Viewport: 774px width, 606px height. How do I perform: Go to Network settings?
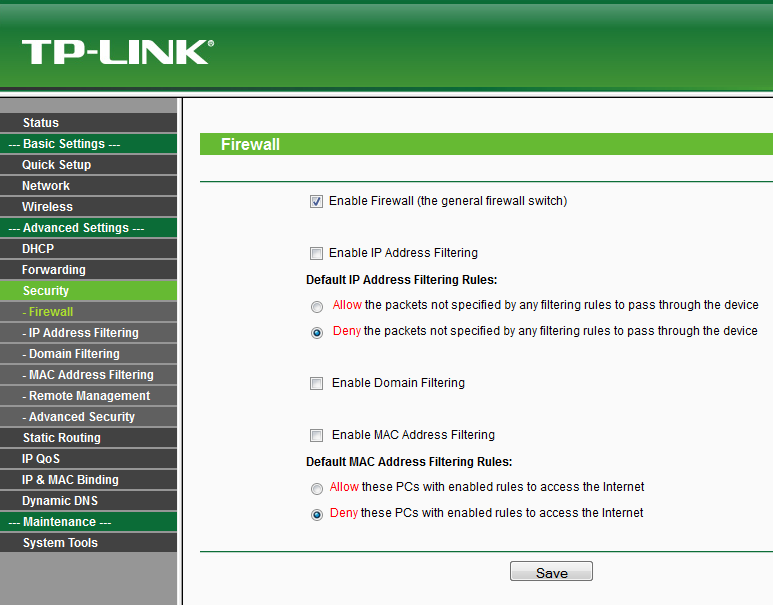click(x=88, y=186)
